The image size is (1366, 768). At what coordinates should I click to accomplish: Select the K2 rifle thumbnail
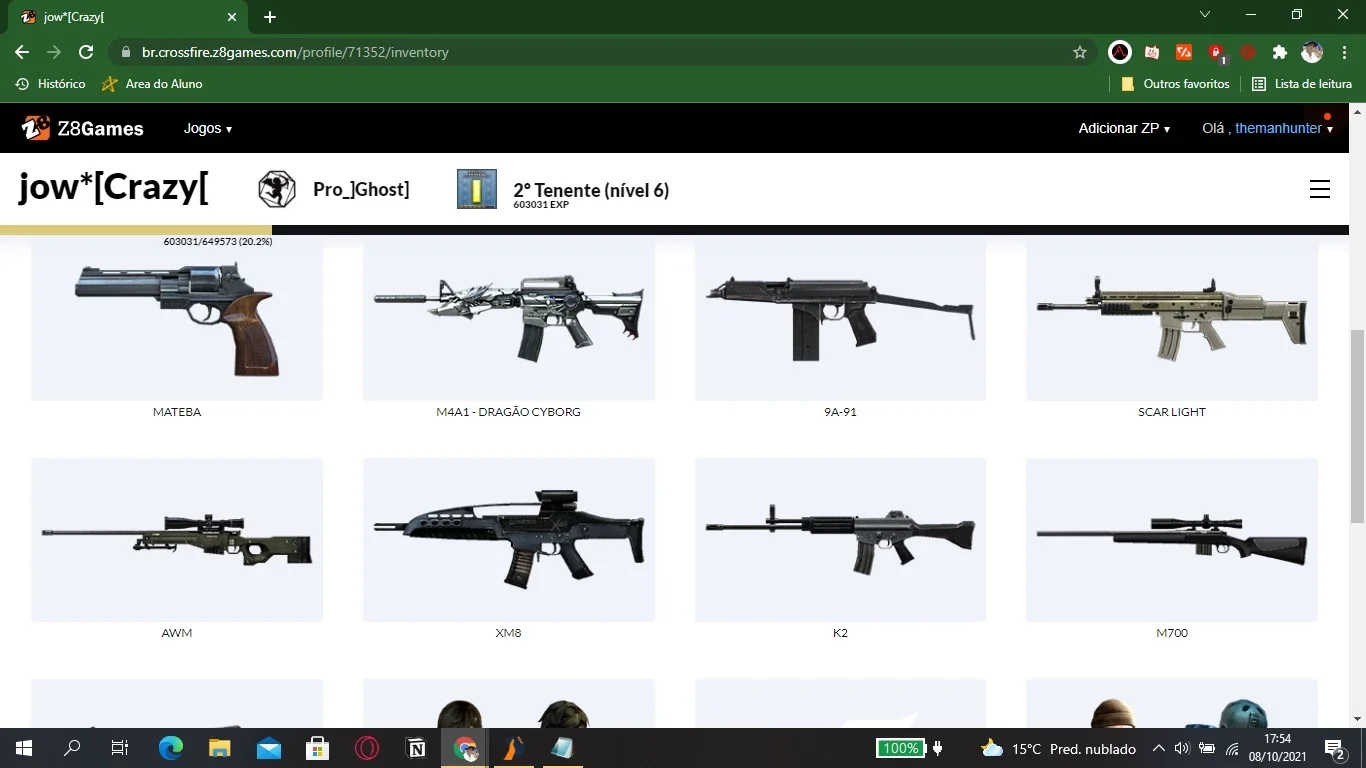(x=840, y=540)
